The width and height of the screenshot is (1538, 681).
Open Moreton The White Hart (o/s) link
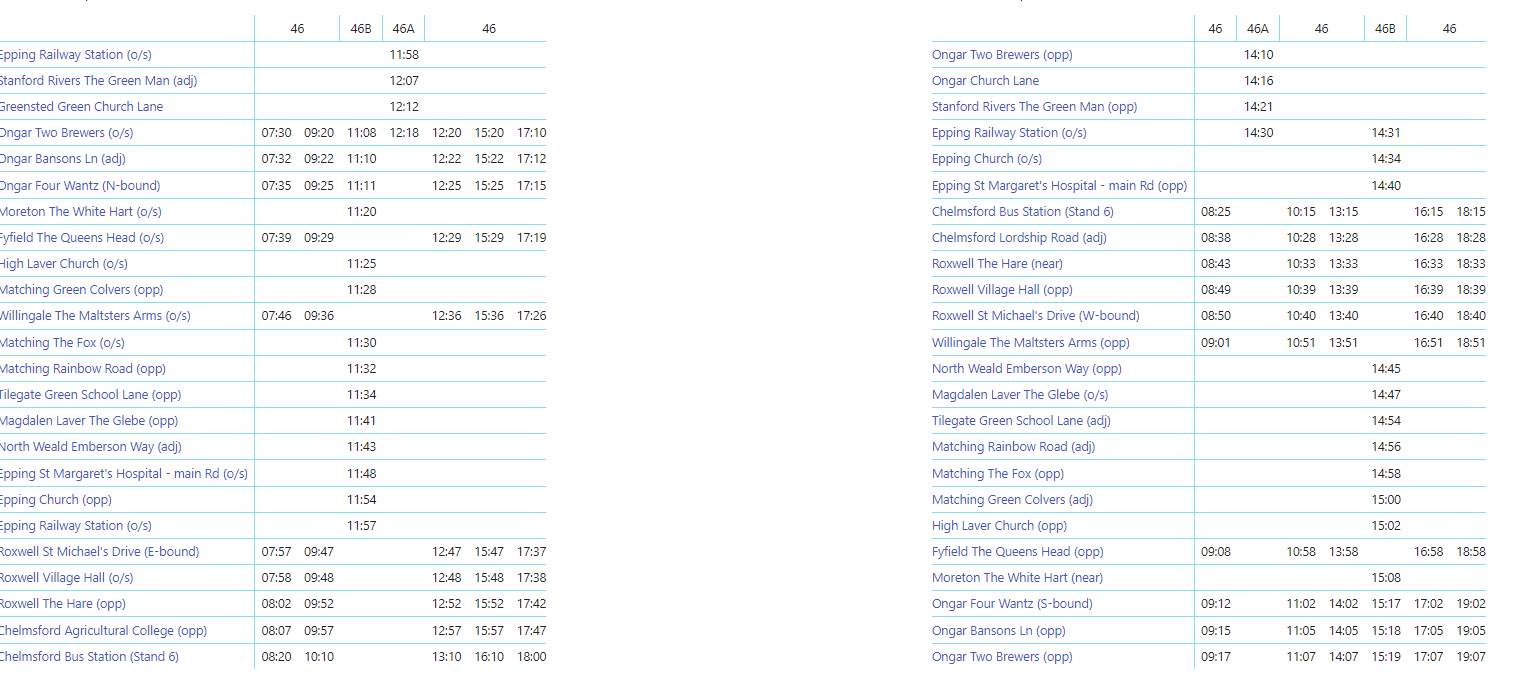pyautogui.click(x=80, y=212)
